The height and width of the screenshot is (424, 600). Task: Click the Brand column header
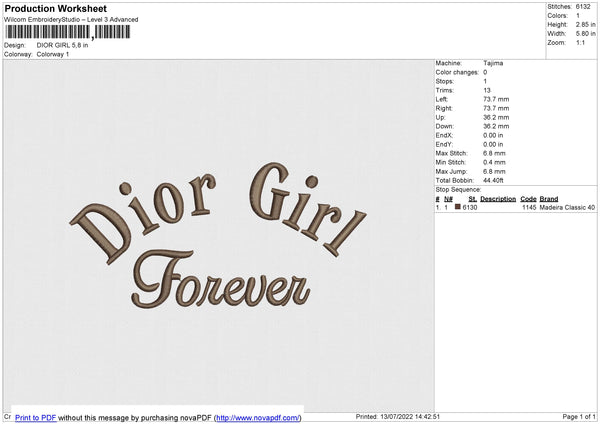(549, 199)
